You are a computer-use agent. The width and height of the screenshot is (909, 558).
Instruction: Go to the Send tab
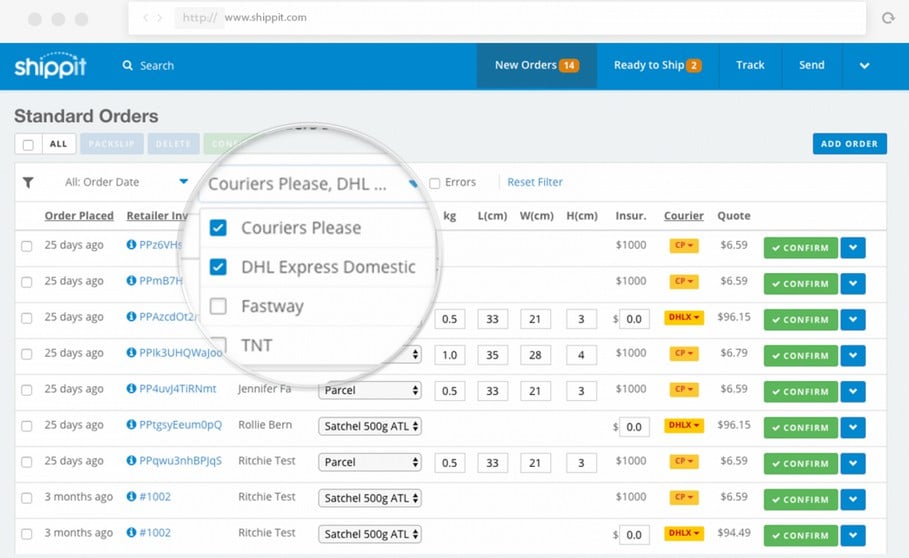(812, 65)
